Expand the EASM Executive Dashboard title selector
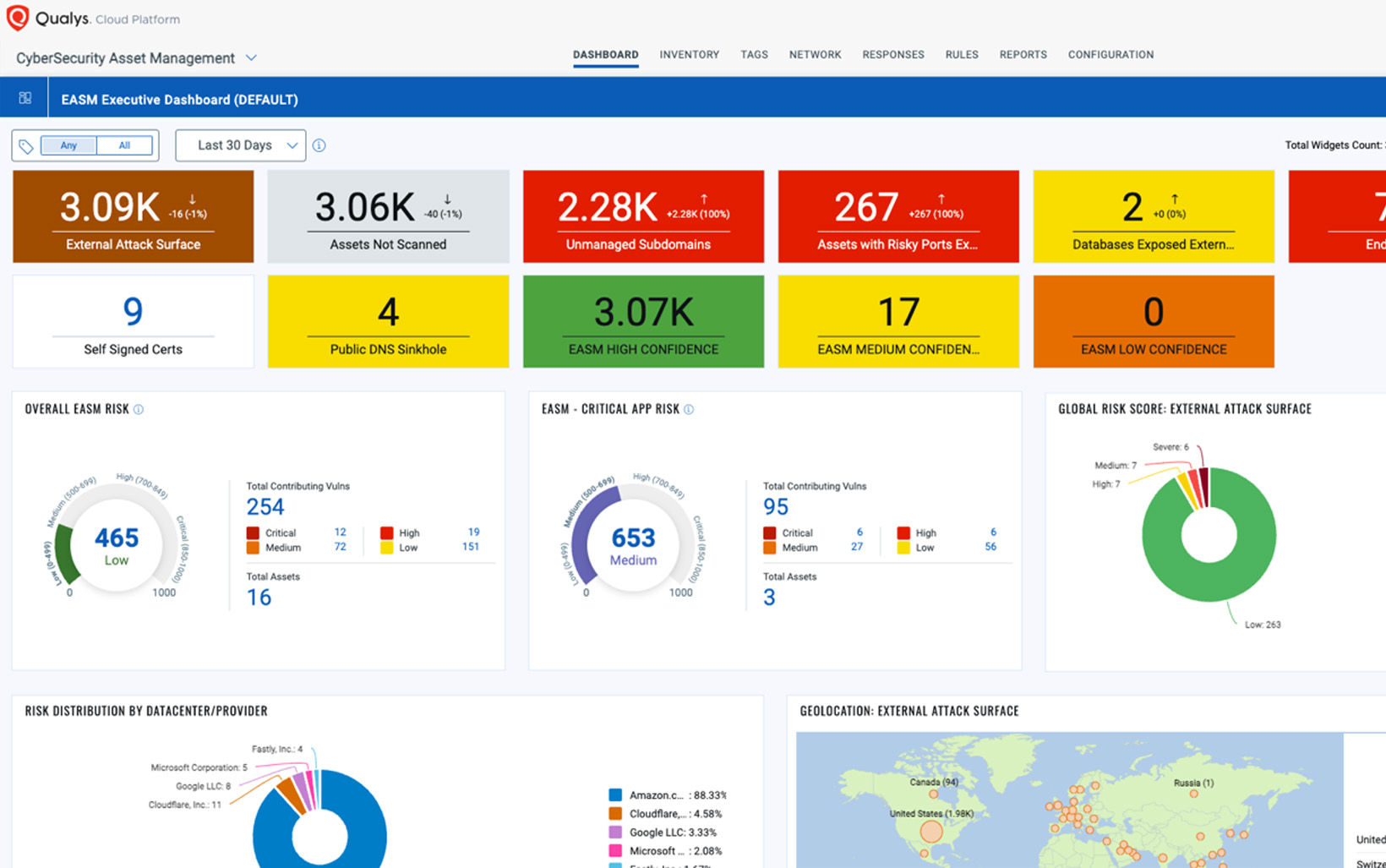 pyautogui.click(x=179, y=100)
